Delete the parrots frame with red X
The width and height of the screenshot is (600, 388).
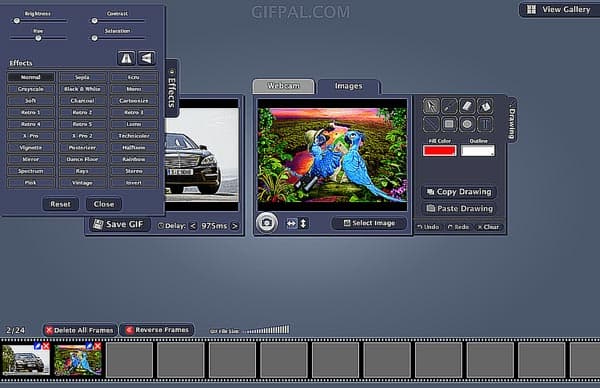pyautogui.click(x=98, y=346)
